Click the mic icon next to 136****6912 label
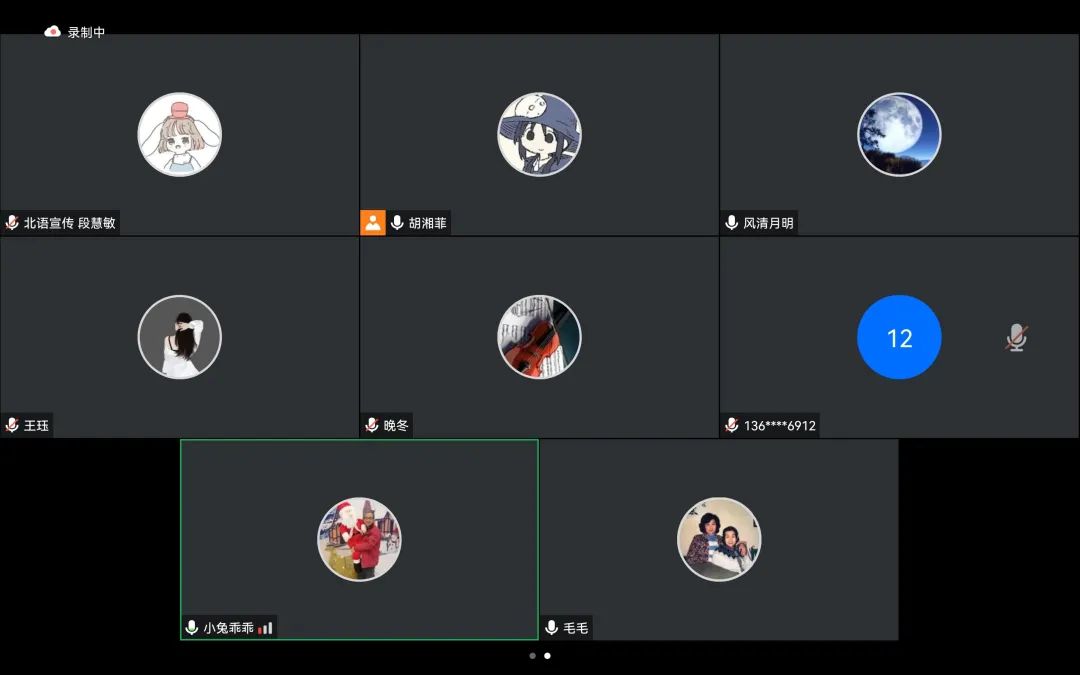This screenshot has width=1080, height=675. [x=732, y=425]
